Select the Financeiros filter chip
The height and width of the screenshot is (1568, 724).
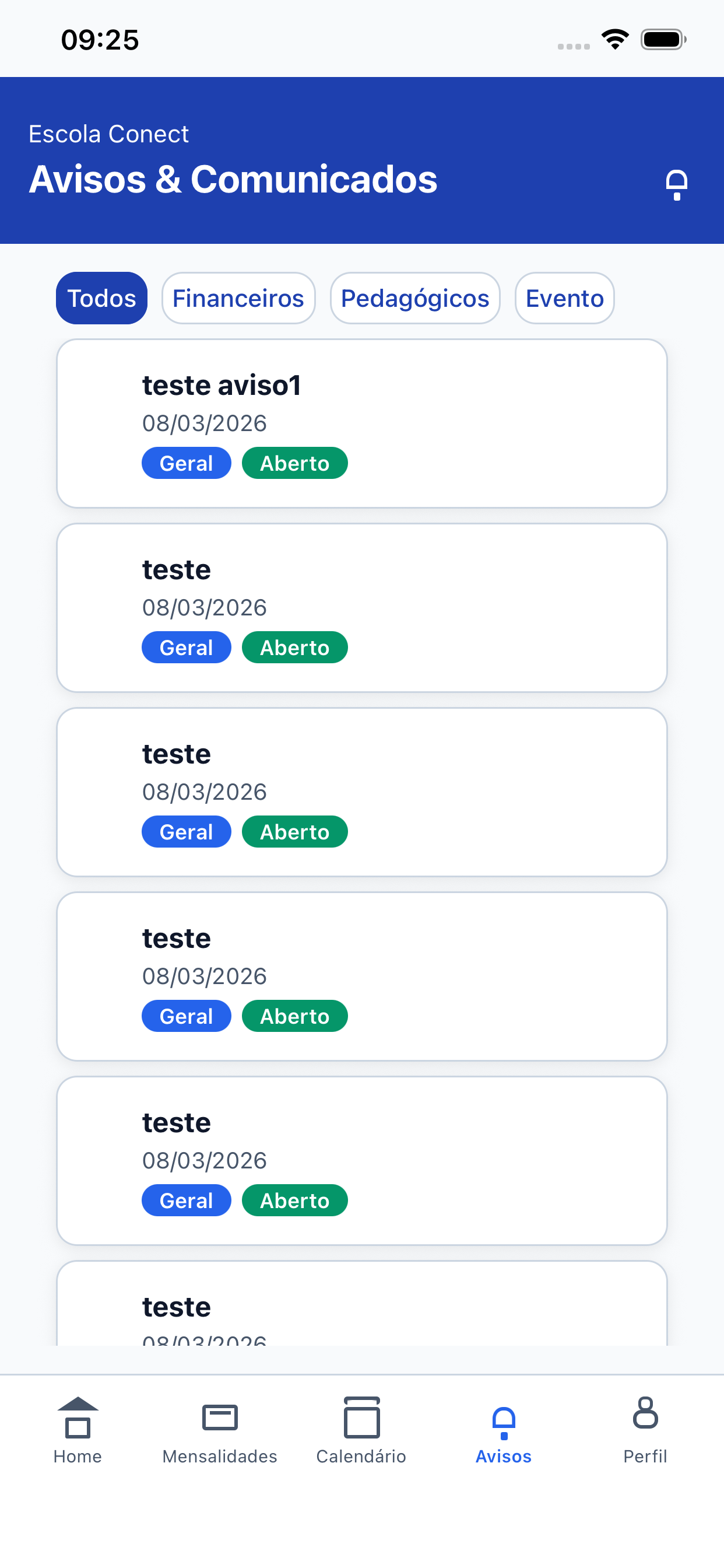(x=238, y=297)
